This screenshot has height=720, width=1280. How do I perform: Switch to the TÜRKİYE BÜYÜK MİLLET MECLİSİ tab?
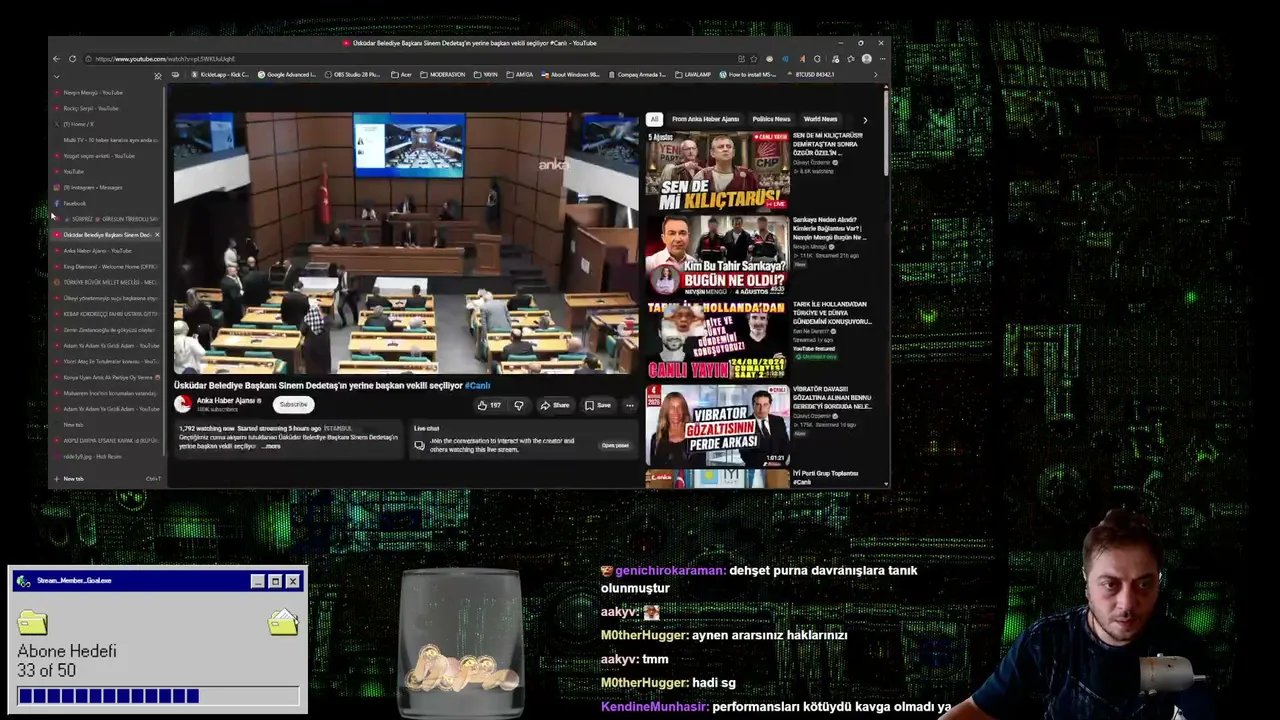[107, 282]
